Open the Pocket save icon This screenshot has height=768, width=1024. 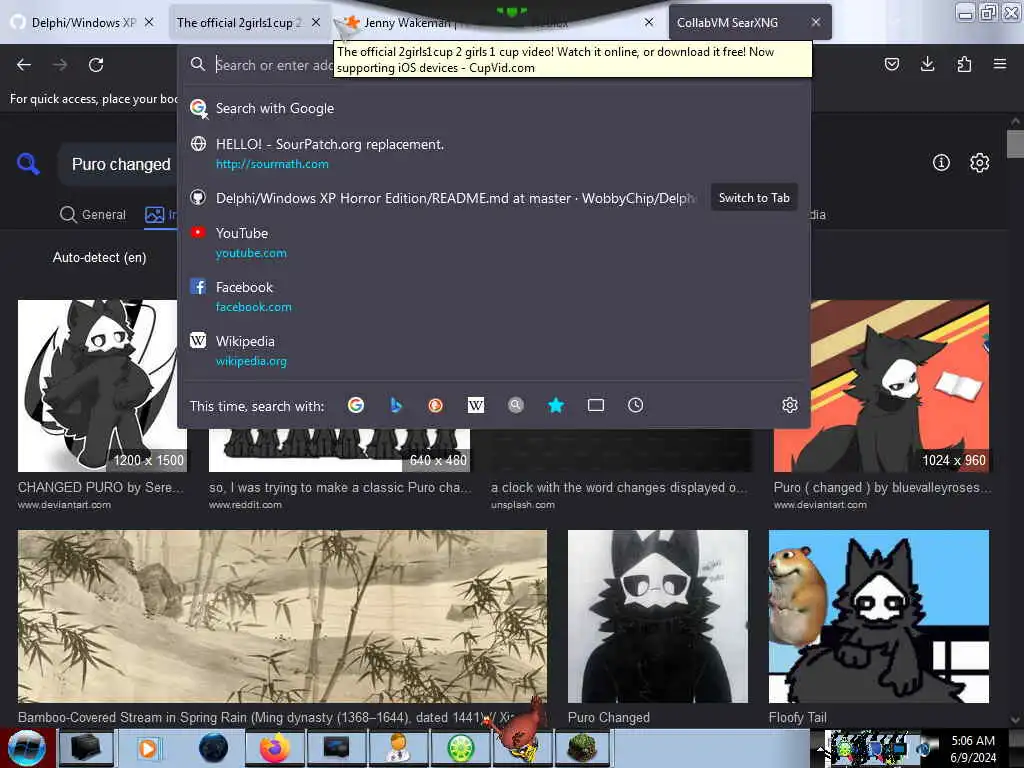pos(891,64)
